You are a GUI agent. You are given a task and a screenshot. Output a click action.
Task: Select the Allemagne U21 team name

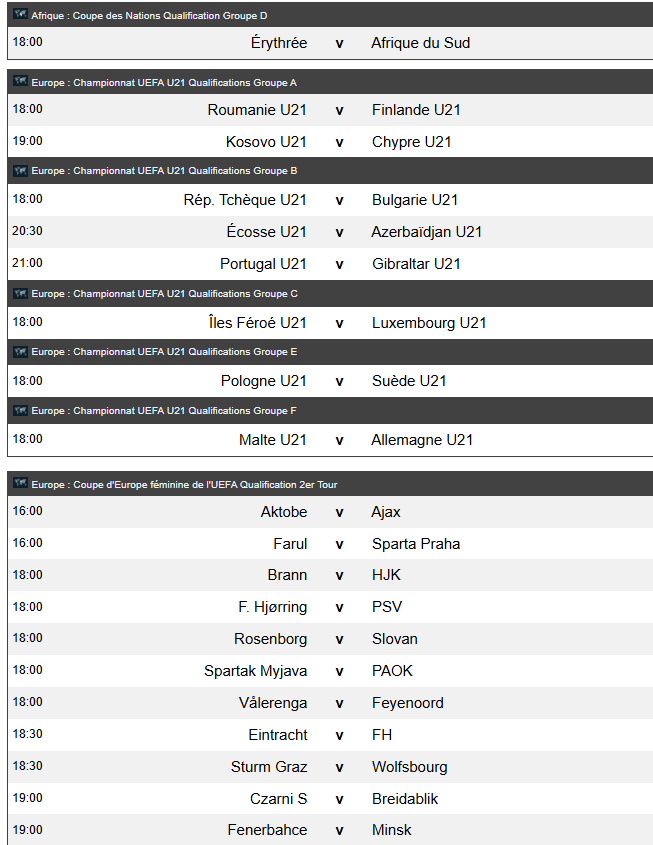click(x=422, y=440)
